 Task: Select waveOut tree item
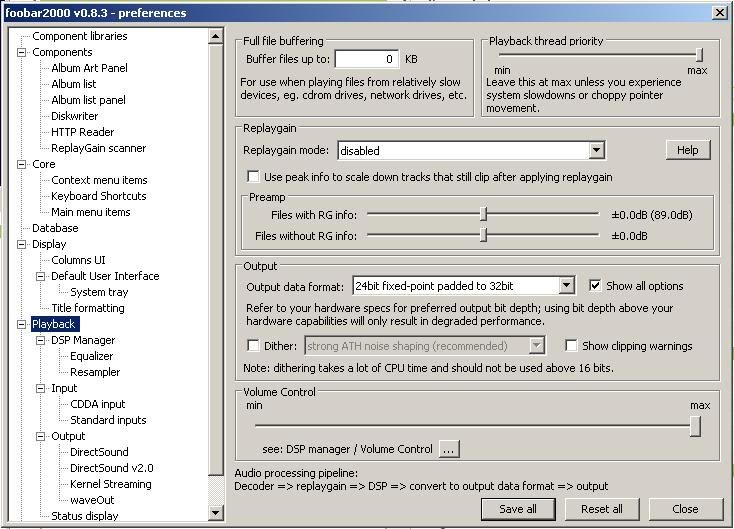click(92, 500)
